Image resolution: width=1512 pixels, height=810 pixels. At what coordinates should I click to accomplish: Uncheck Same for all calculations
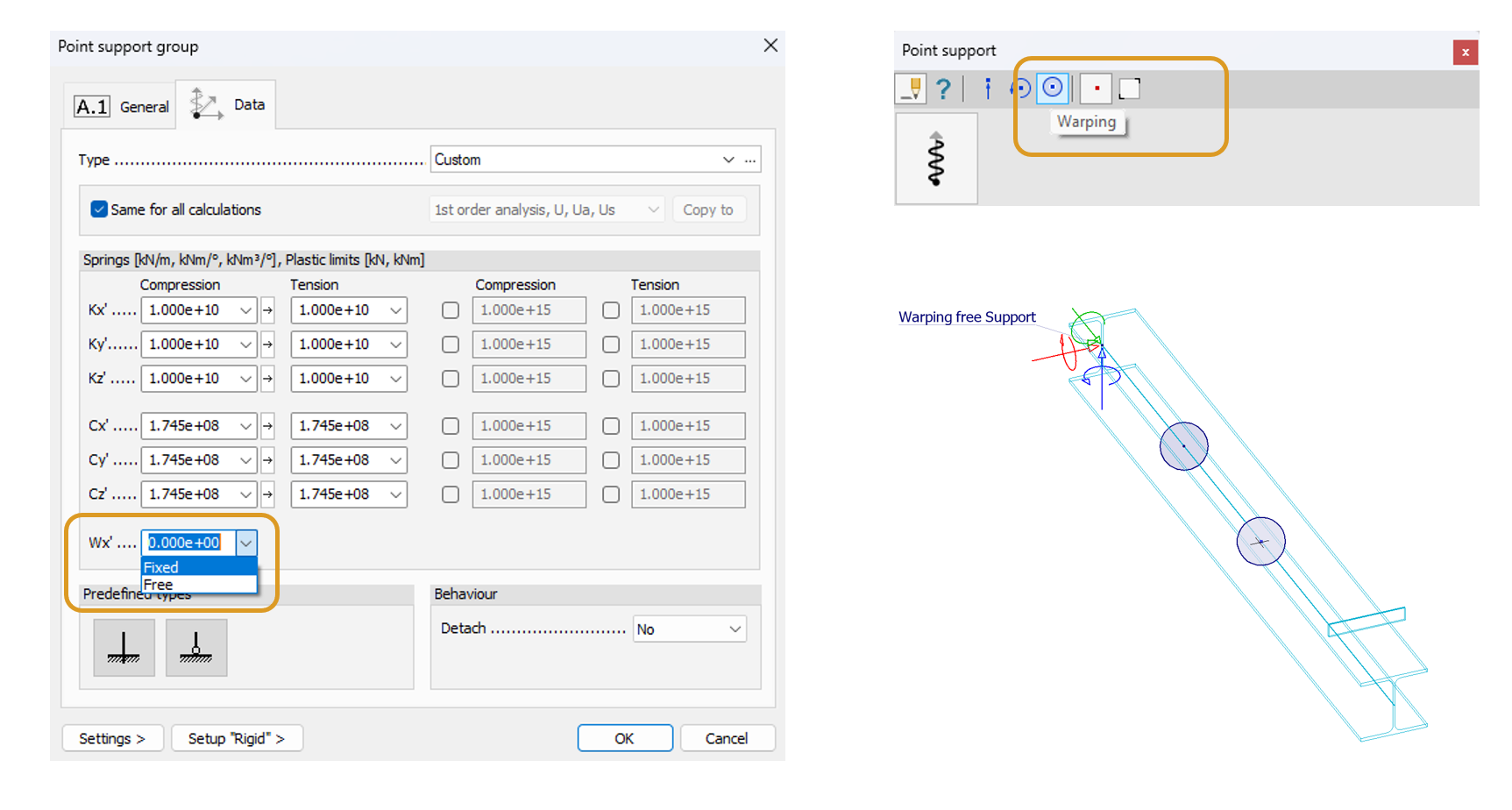click(99, 210)
